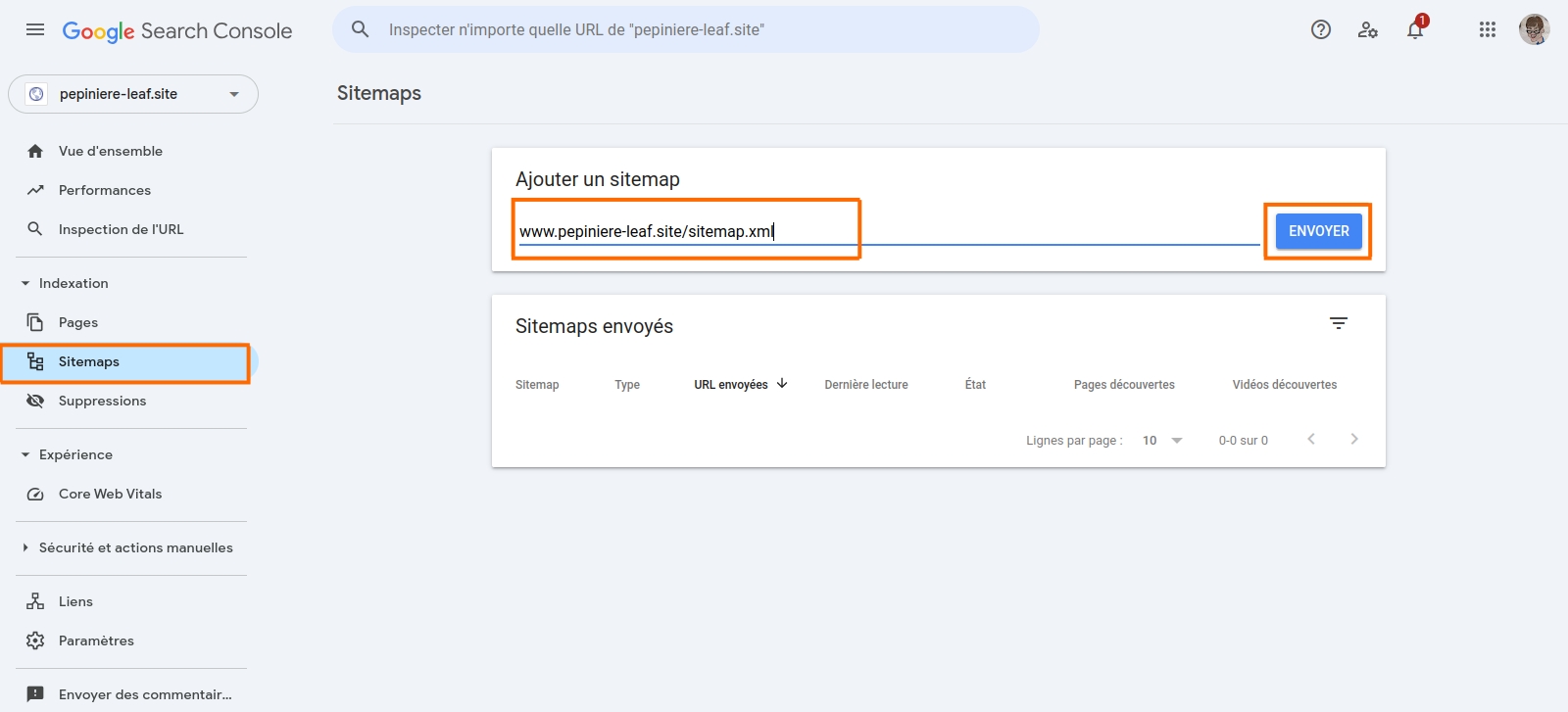The height and width of the screenshot is (712, 1568).
Task: Sort by URL envoyées column header
Action: (731, 385)
